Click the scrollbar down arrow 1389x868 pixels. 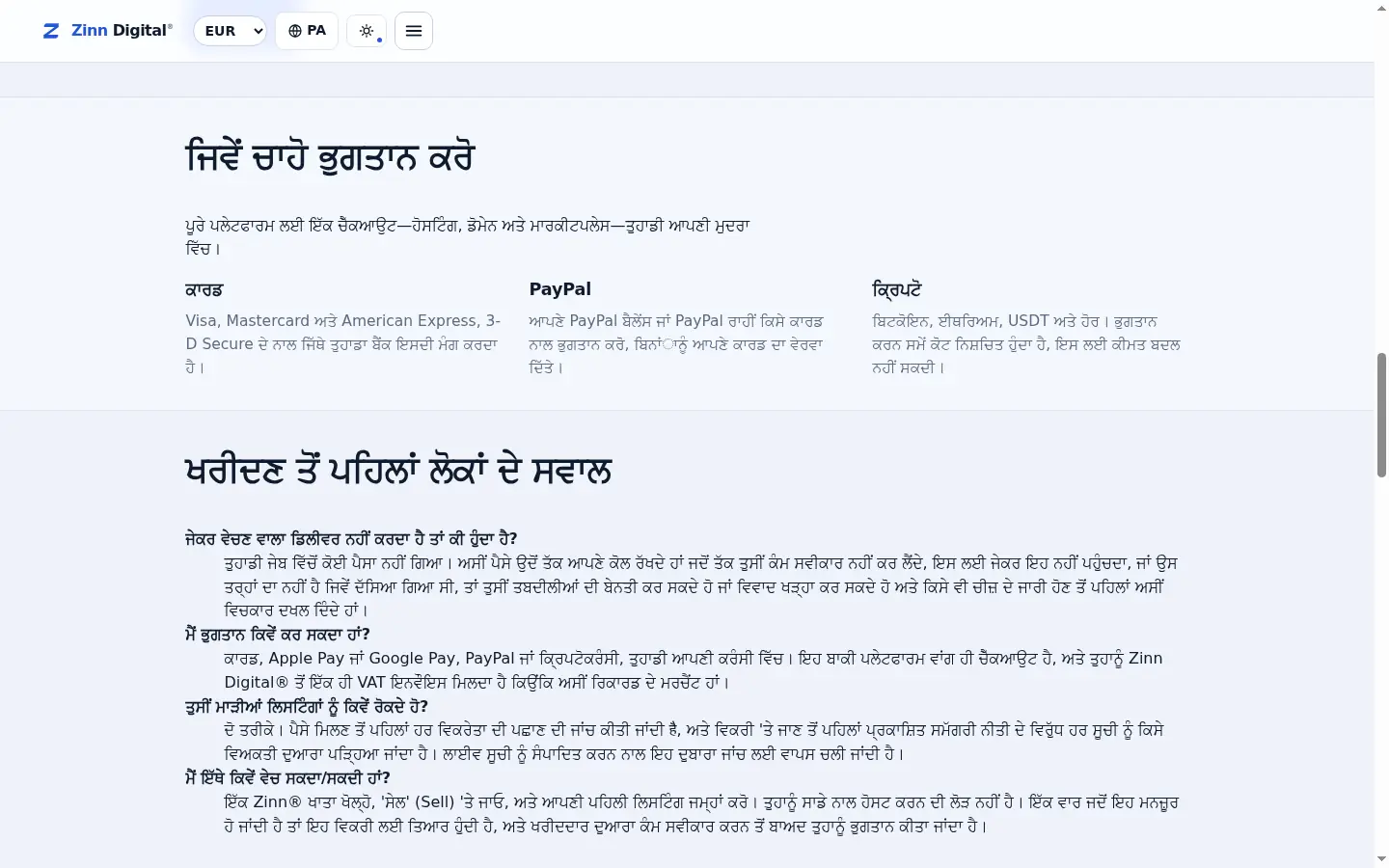[x=1381, y=859]
